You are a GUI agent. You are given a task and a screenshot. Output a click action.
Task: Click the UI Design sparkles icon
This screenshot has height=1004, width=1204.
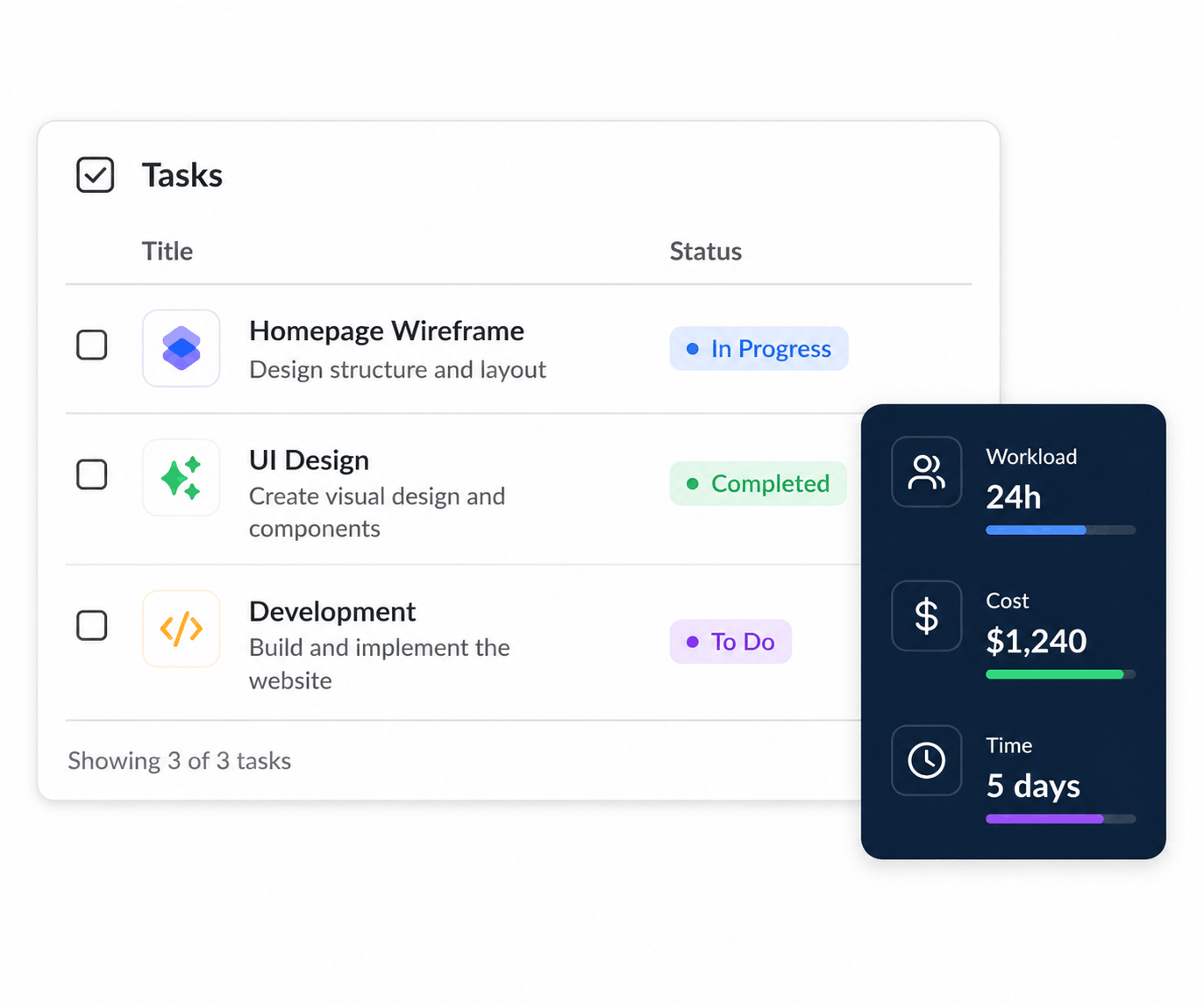[x=182, y=478]
